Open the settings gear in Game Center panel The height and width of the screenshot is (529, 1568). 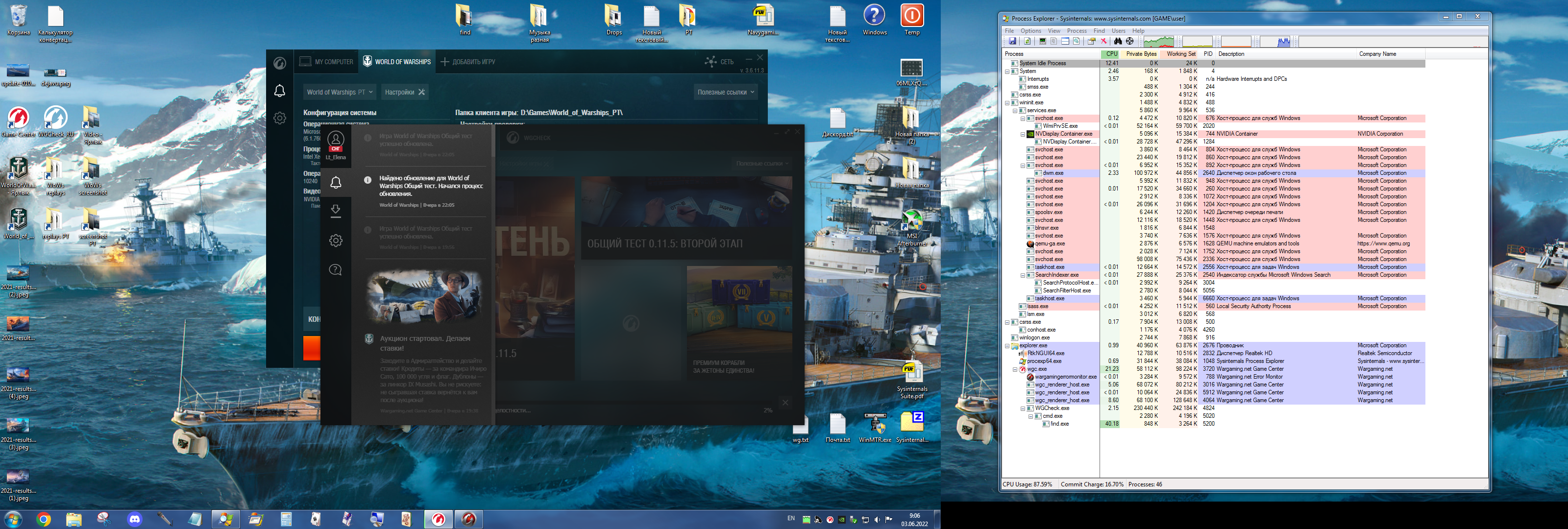[x=335, y=240]
